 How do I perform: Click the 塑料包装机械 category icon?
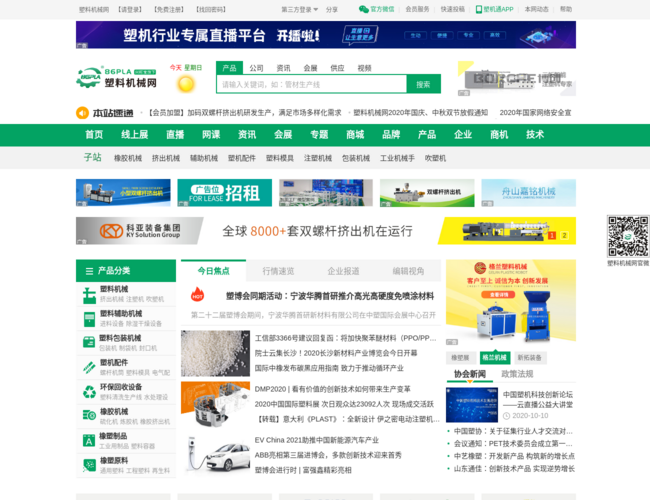pos(89,342)
